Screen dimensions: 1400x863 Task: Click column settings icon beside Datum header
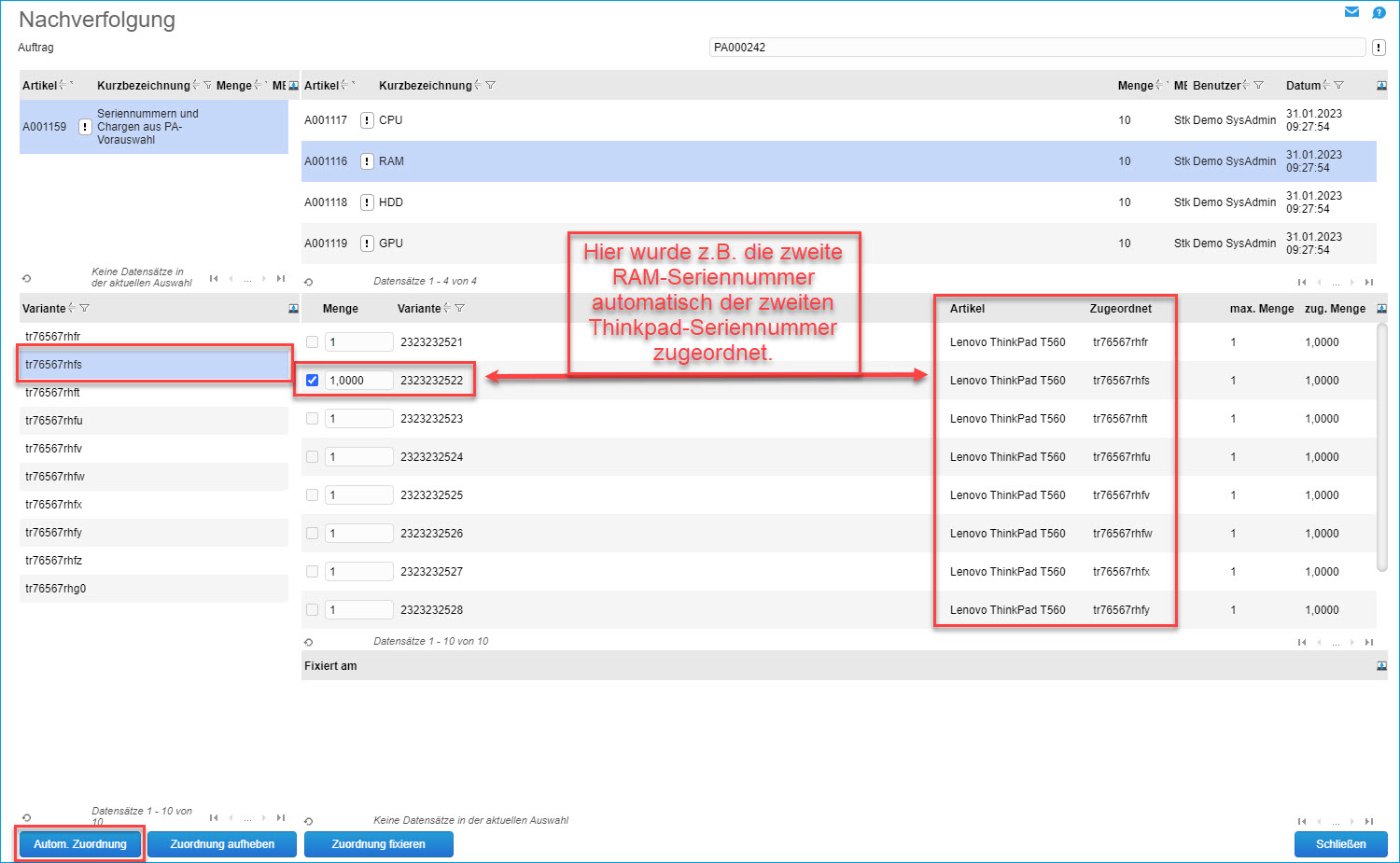click(1381, 86)
